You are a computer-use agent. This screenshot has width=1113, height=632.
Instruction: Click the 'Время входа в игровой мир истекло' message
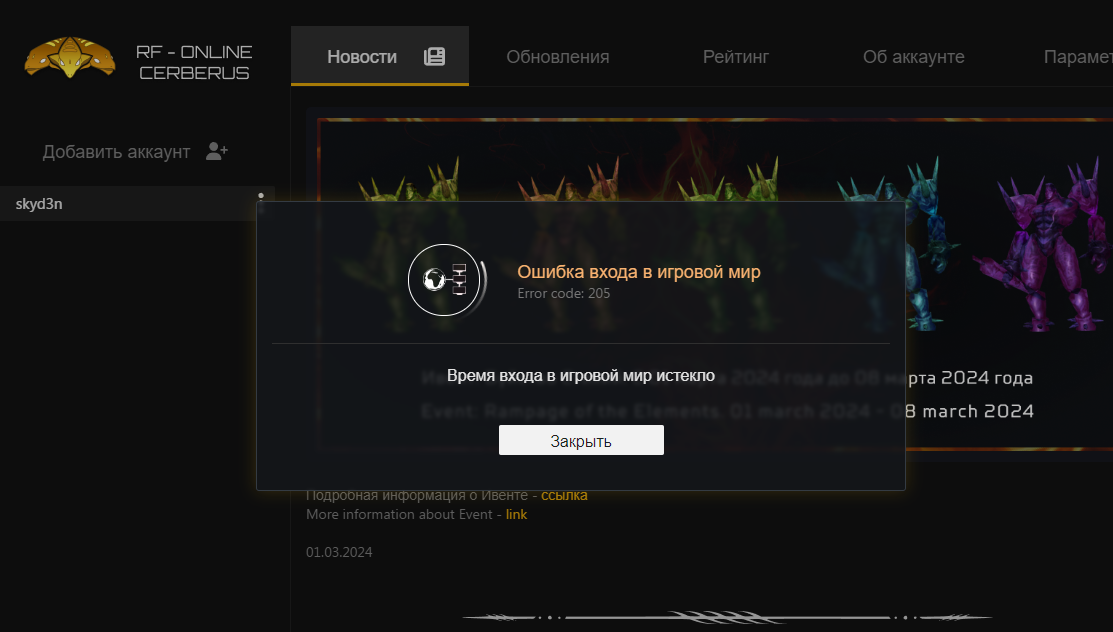pos(581,376)
